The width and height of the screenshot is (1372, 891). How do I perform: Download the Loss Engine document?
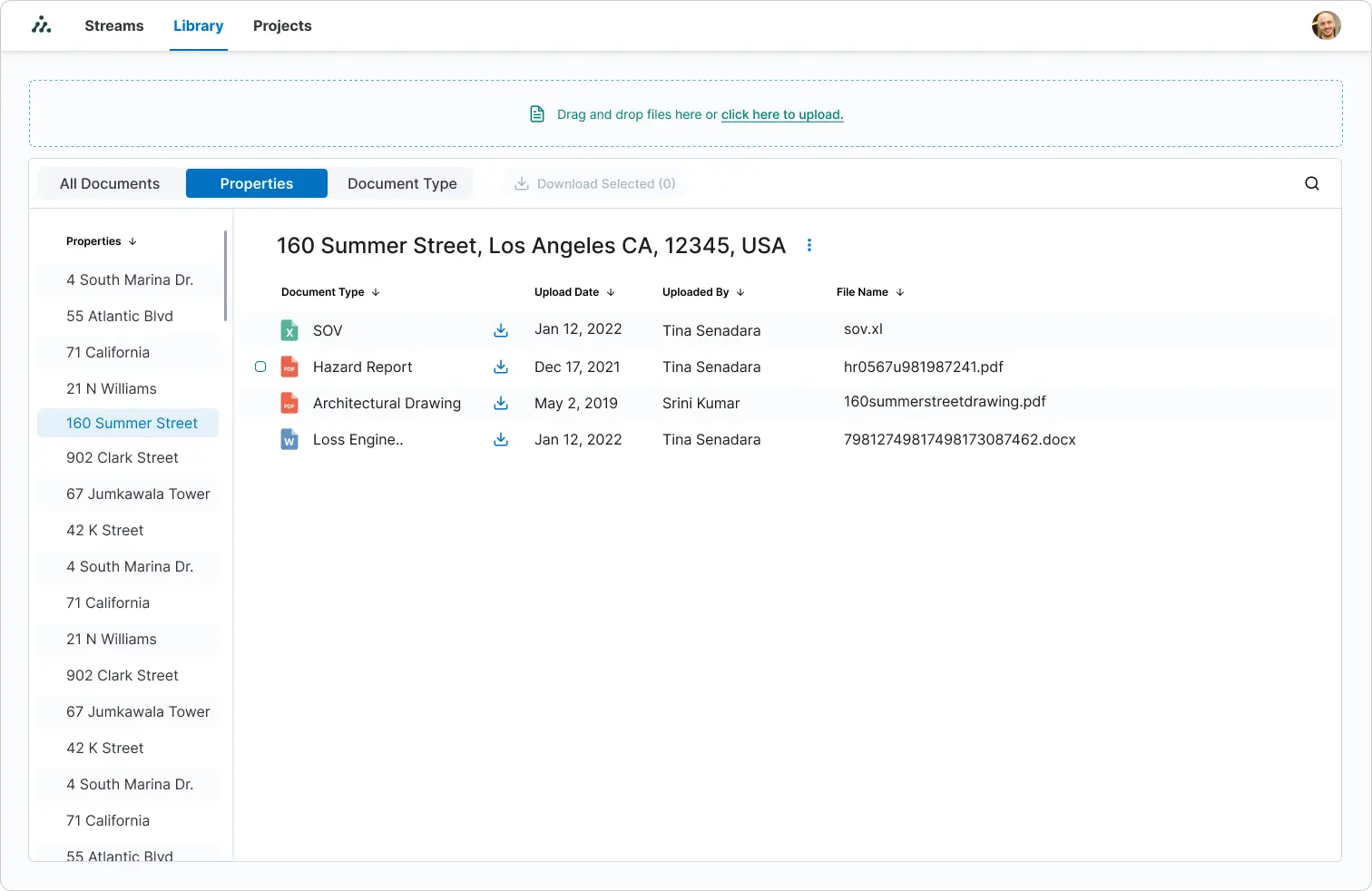501,439
